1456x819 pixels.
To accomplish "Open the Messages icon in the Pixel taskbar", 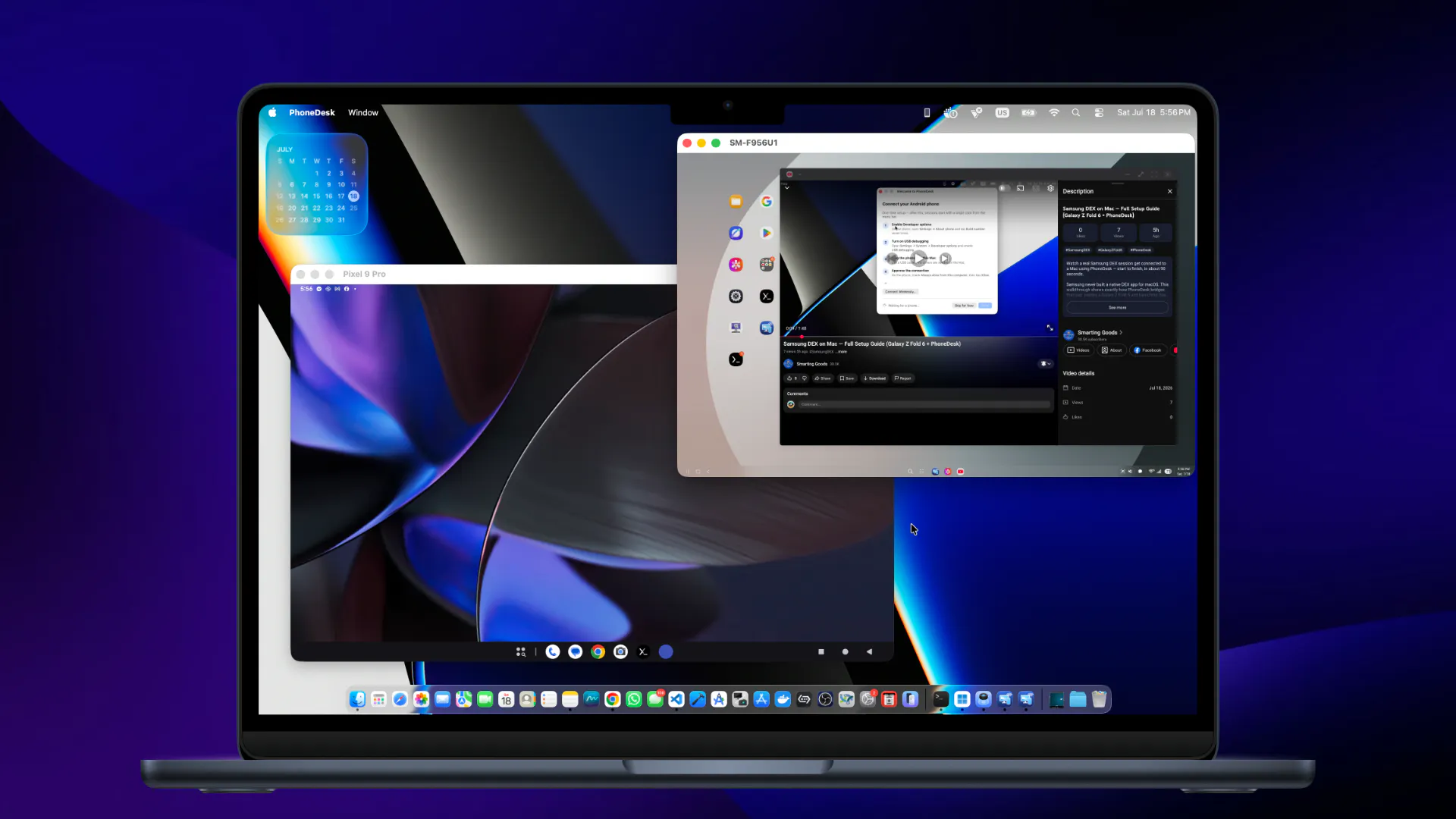I will pyautogui.click(x=576, y=651).
